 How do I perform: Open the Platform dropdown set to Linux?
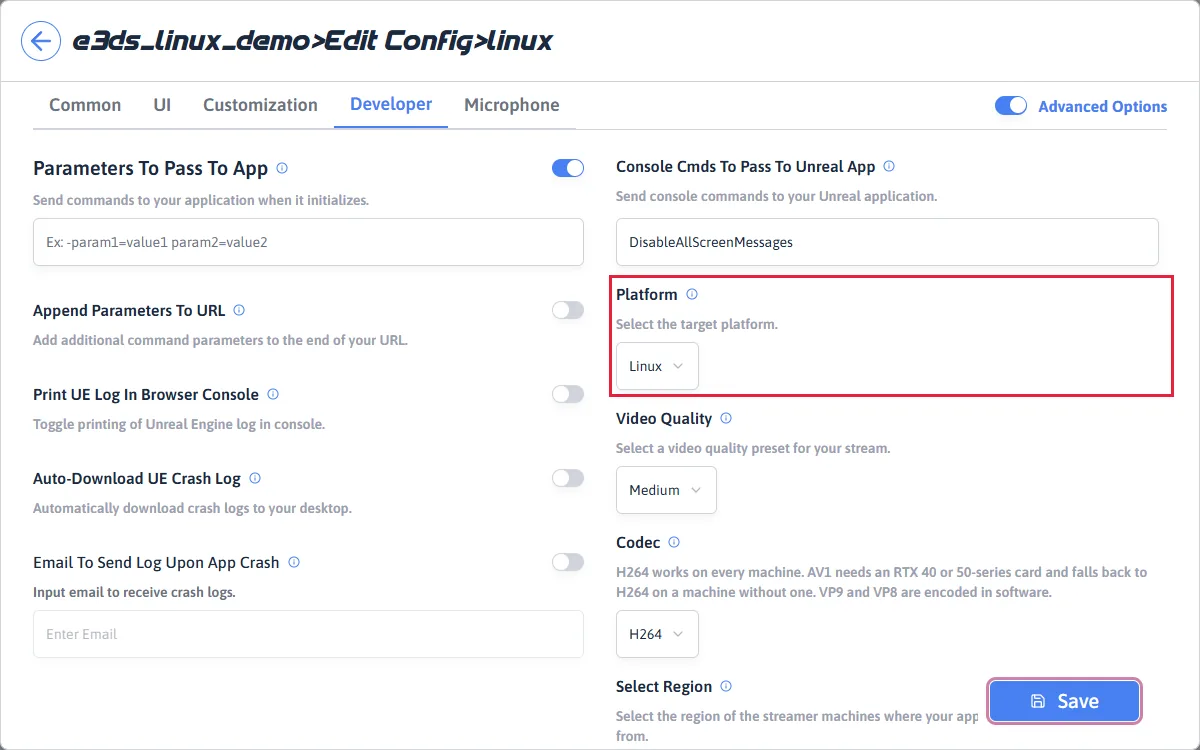coord(657,366)
